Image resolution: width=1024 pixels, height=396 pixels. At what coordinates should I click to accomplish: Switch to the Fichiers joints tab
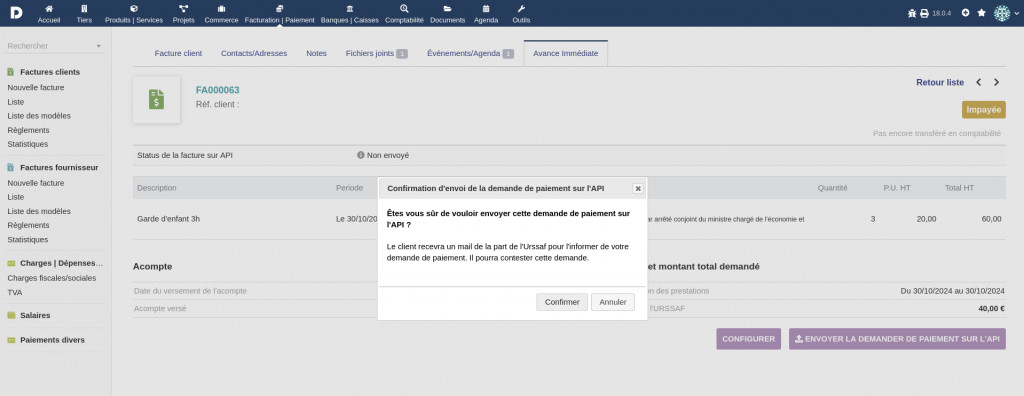pos(377,54)
